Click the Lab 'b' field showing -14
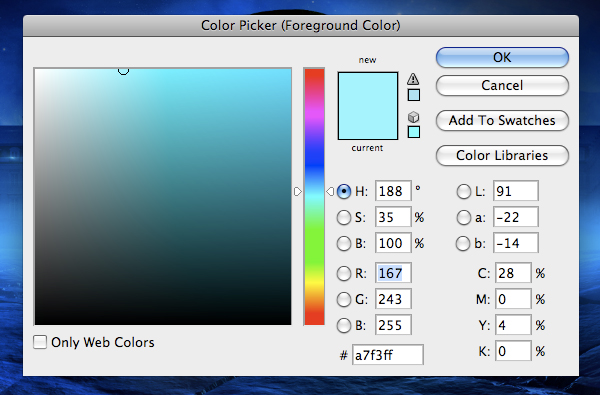 pyautogui.click(x=516, y=243)
